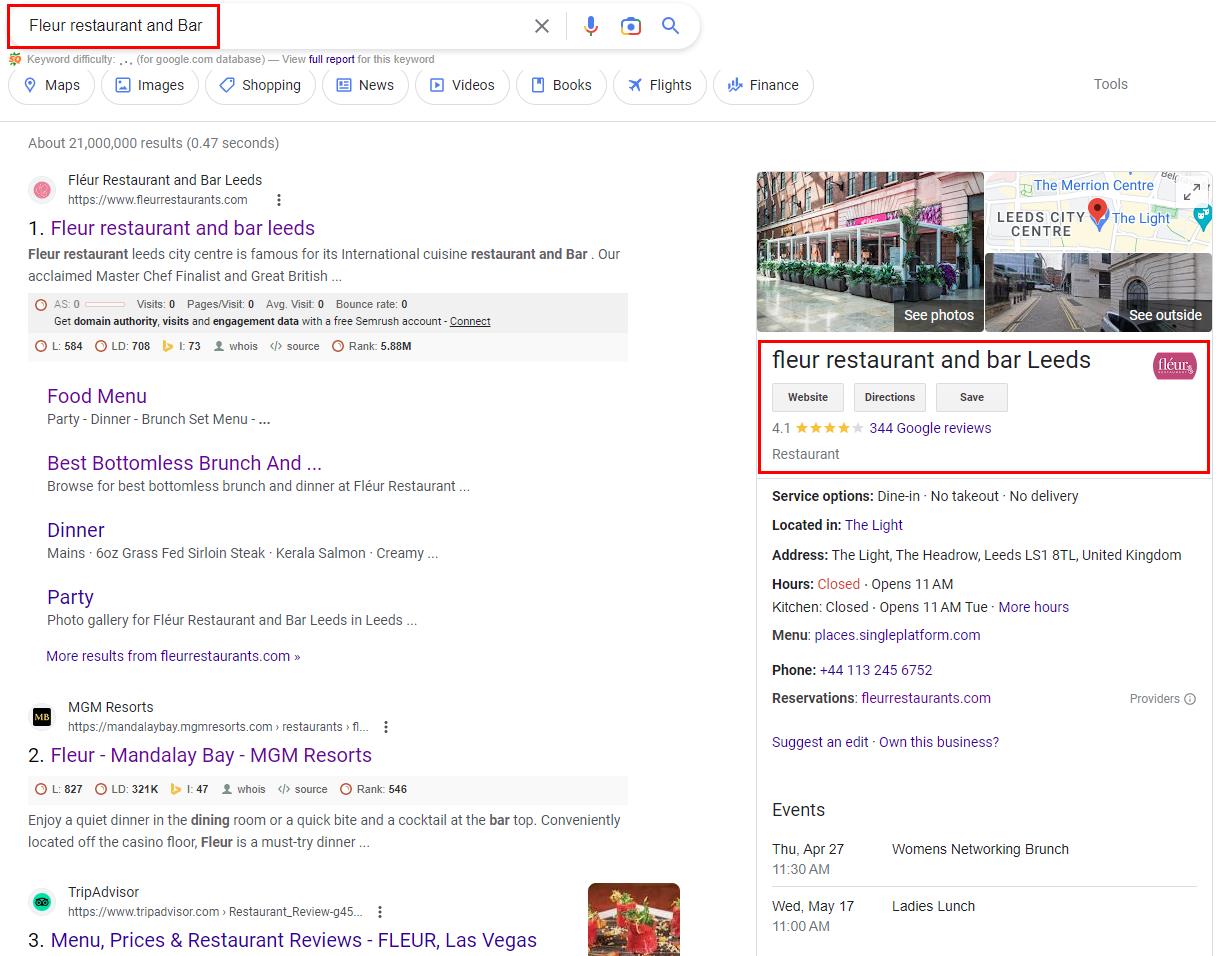Expand the map with the arrows icon
The image size is (1216, 956).
(x=1192, y=191)
